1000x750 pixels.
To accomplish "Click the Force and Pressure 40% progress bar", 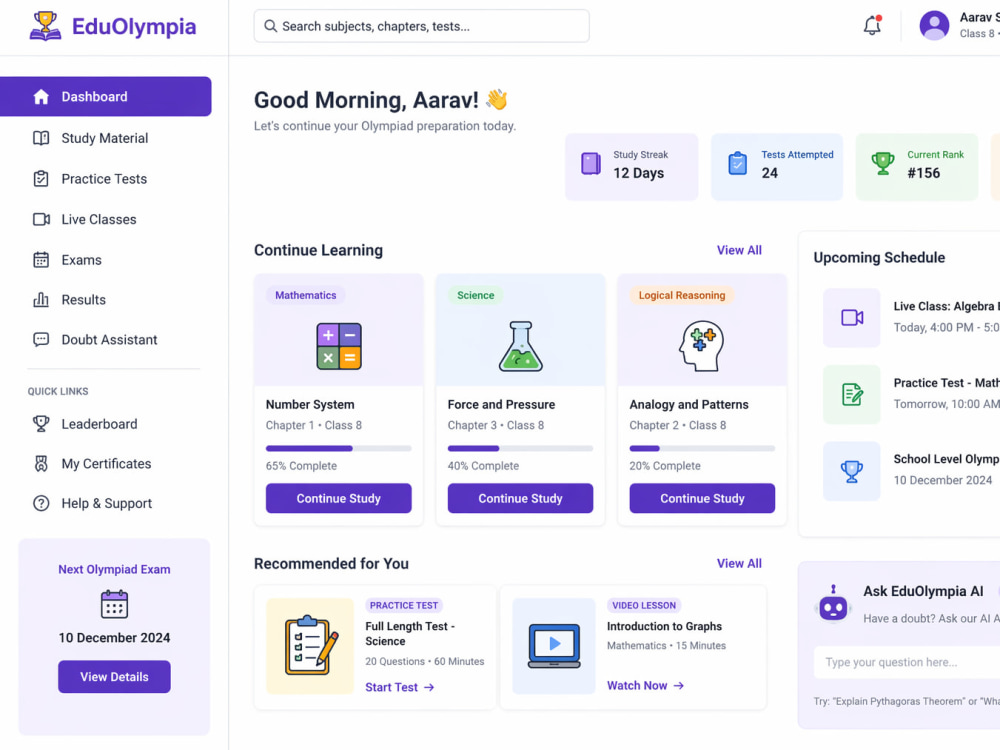I will click(x=520, y=448).
